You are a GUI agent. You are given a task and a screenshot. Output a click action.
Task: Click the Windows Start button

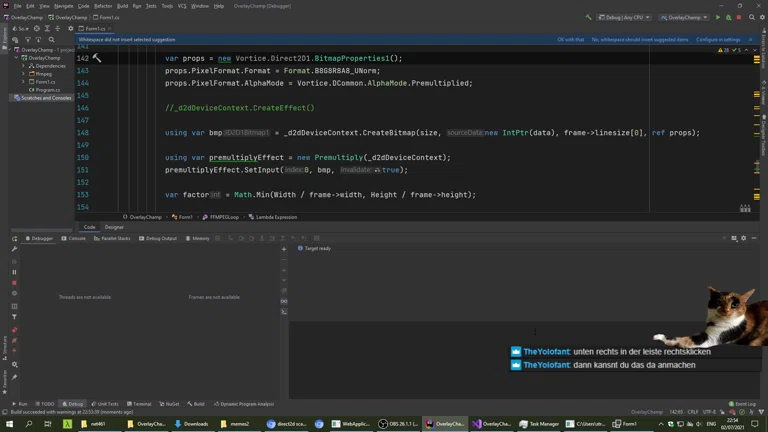click(9, 424)
